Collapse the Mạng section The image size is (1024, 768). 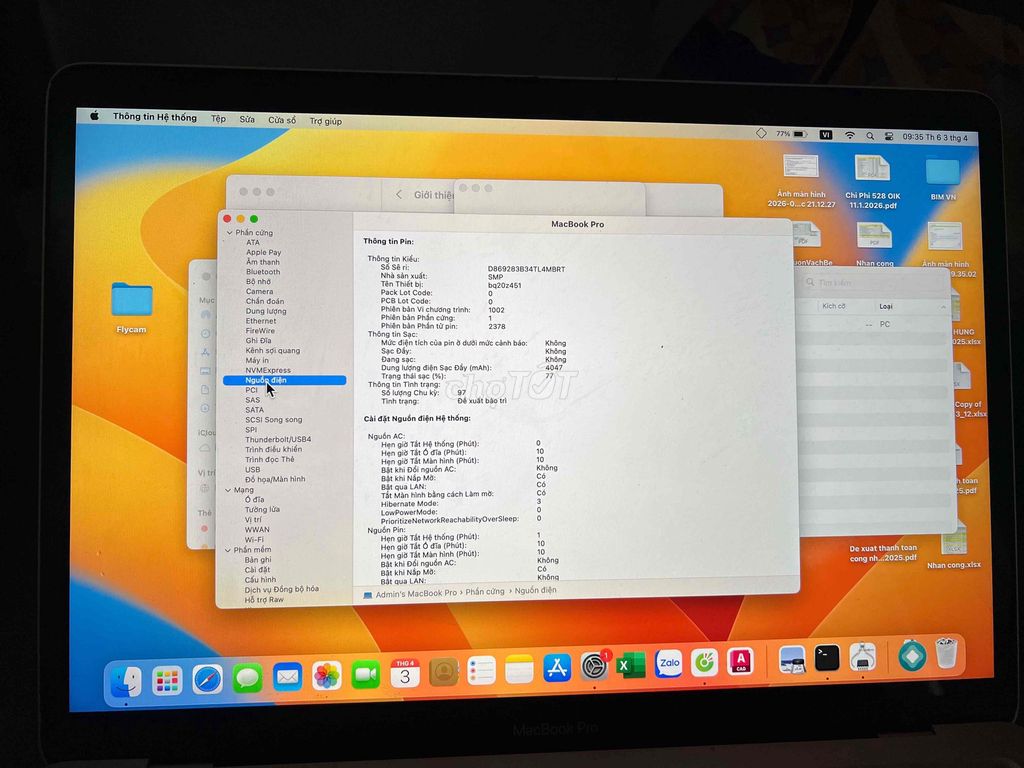[x=228, y=490]
